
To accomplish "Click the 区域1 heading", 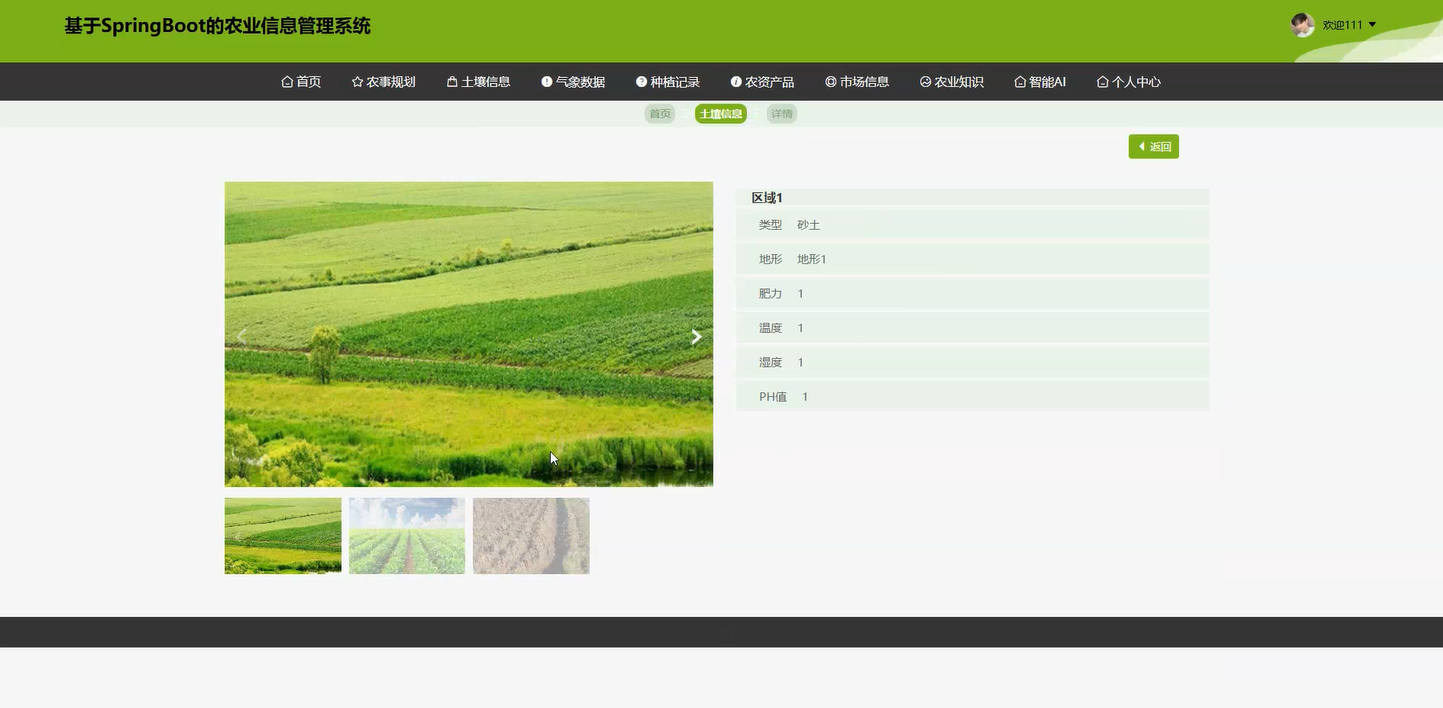I will coord(767,198).
